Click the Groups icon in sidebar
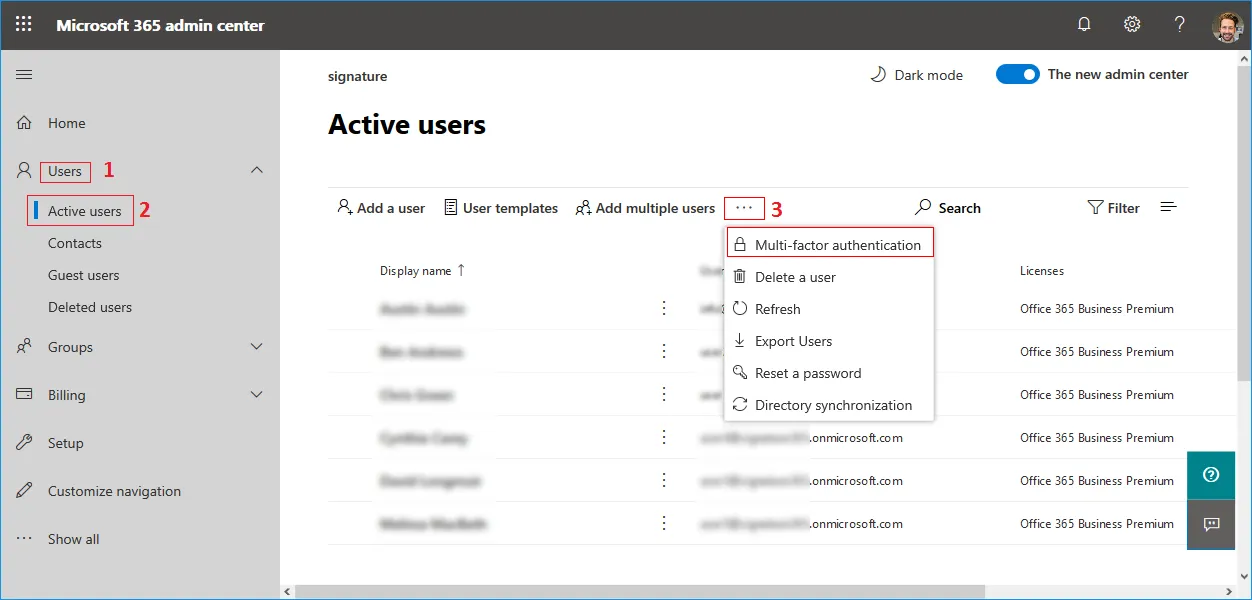 [25, 347]
